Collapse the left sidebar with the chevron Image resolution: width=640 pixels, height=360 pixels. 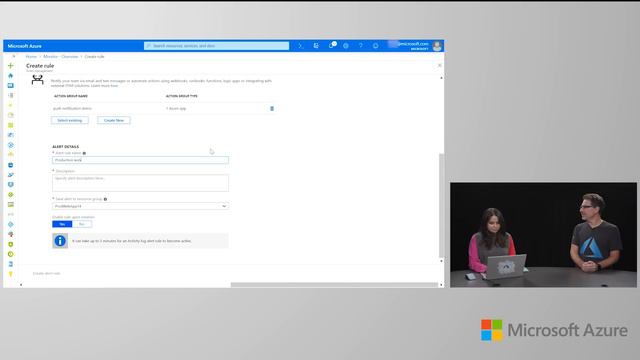pos(13,56)
